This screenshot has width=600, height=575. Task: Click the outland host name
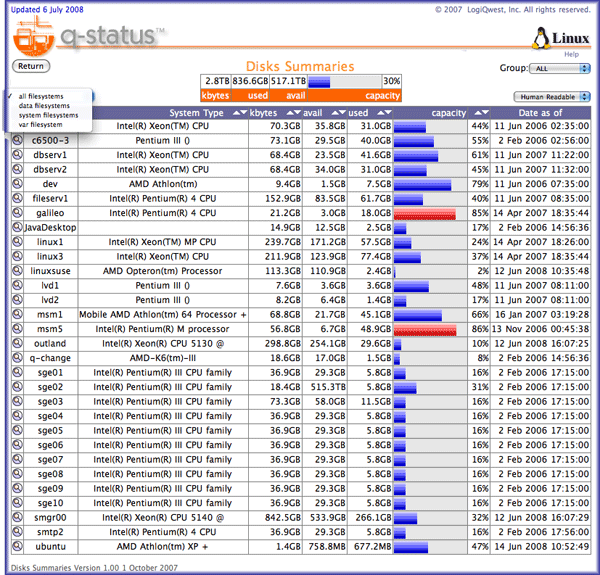(x=50, y=344)
